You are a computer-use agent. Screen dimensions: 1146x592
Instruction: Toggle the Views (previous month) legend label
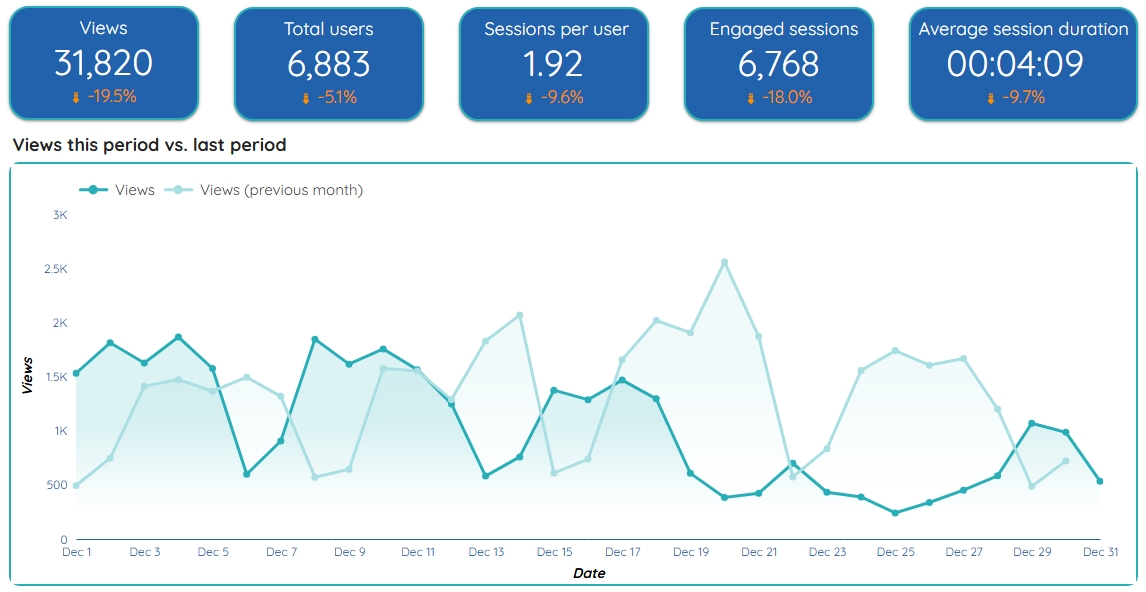281,190
